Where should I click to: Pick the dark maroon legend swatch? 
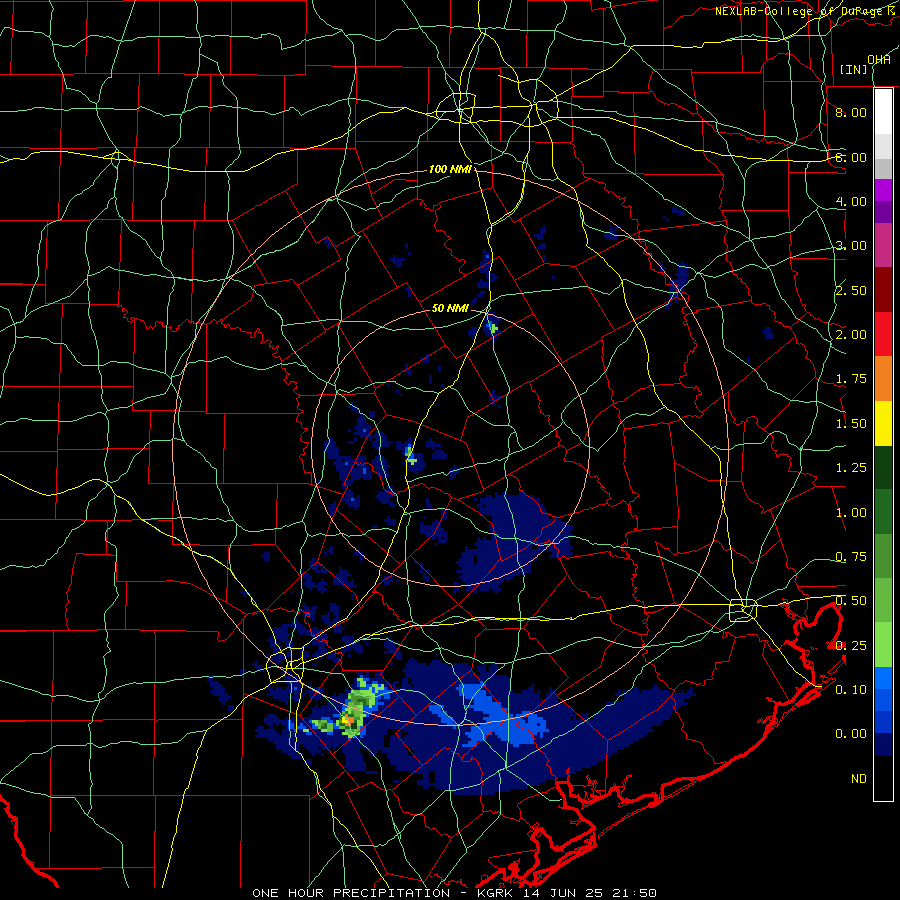[x=883, y=290]
